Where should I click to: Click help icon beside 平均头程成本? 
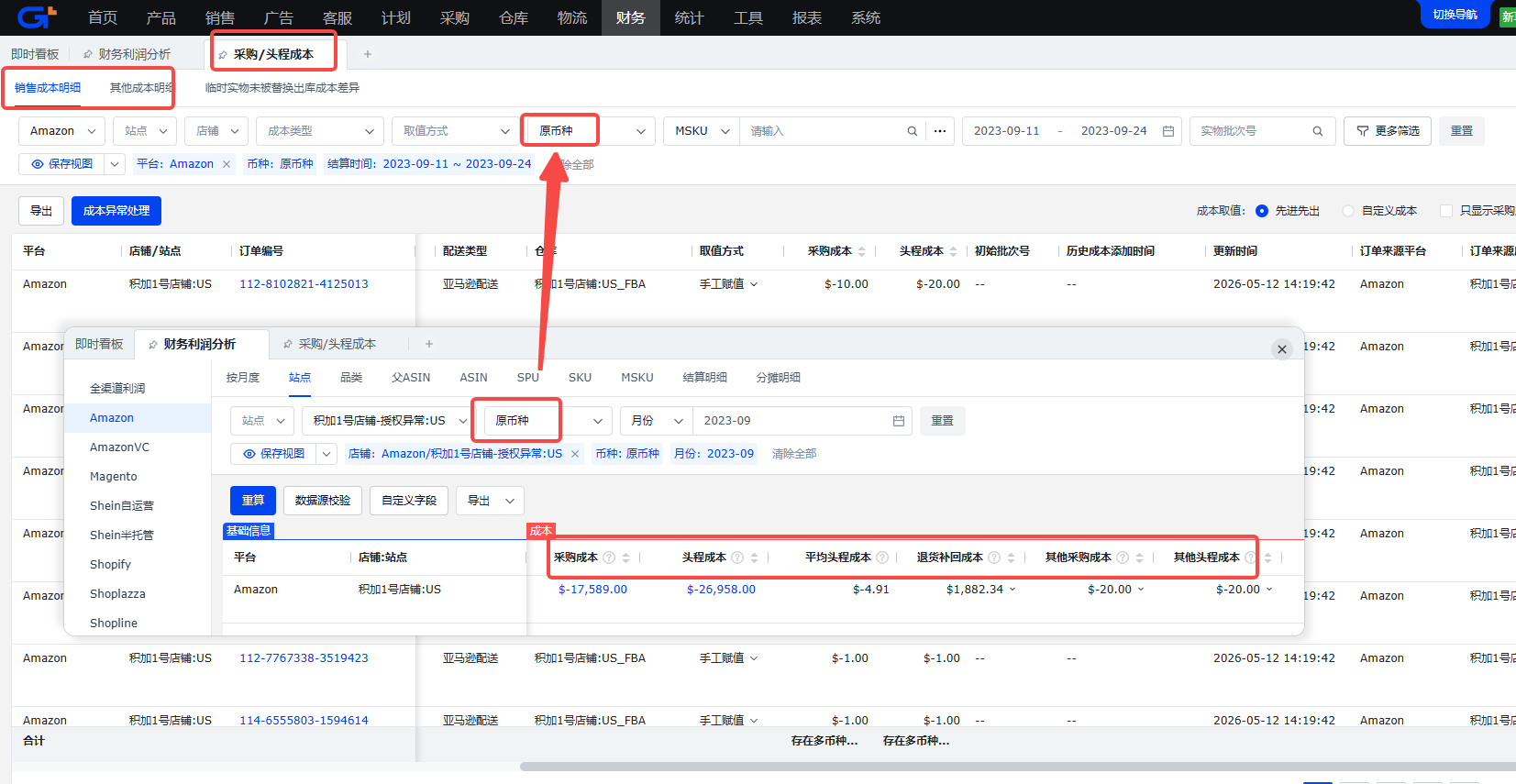pyautogui.click(x=882, y=558)
